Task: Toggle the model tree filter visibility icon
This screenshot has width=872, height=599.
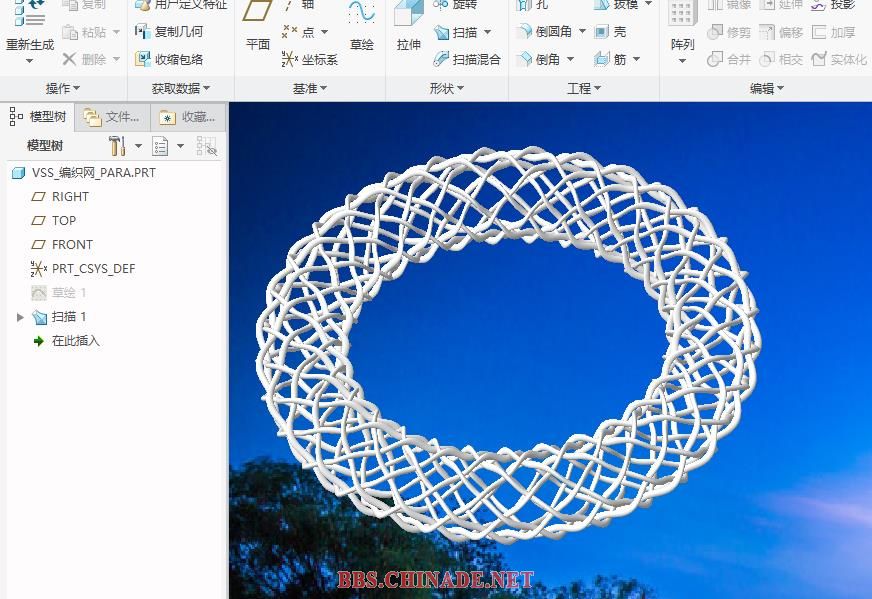Action: 206,146
